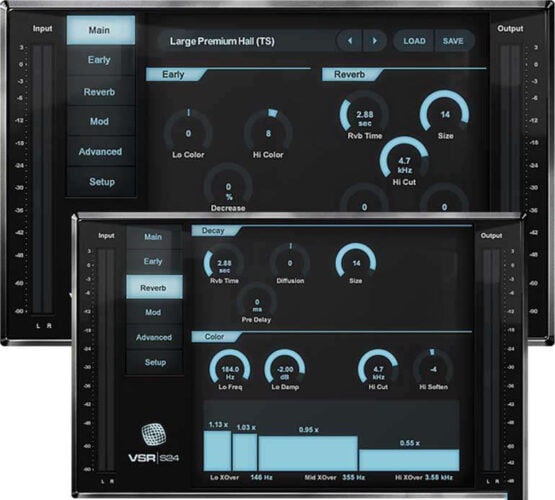Click the VSR S24 logo icon
The height and width of the screenshot is (500, 555).
(154, 435)
